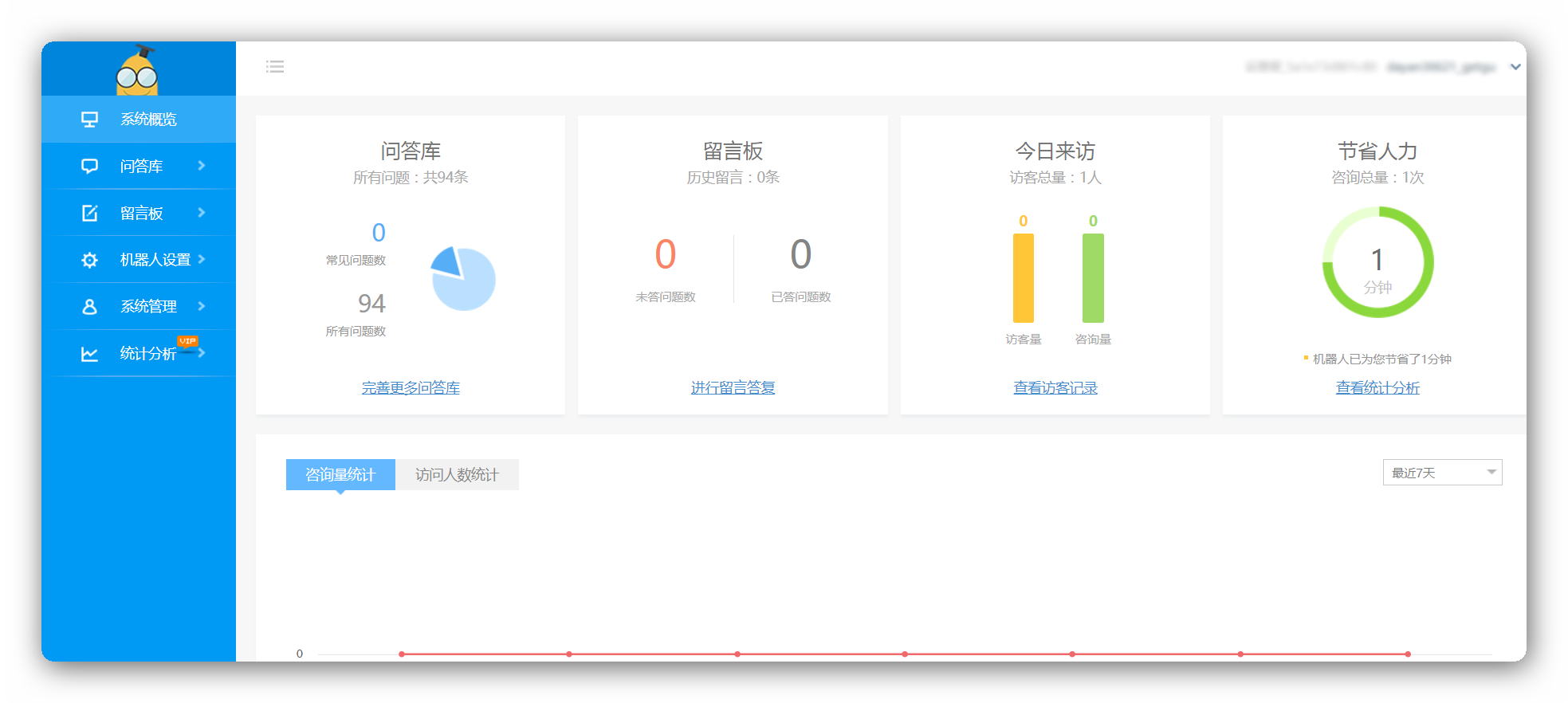Click the edit pencil icon for 留言板

pyautogui.click(x=89, y=213)
